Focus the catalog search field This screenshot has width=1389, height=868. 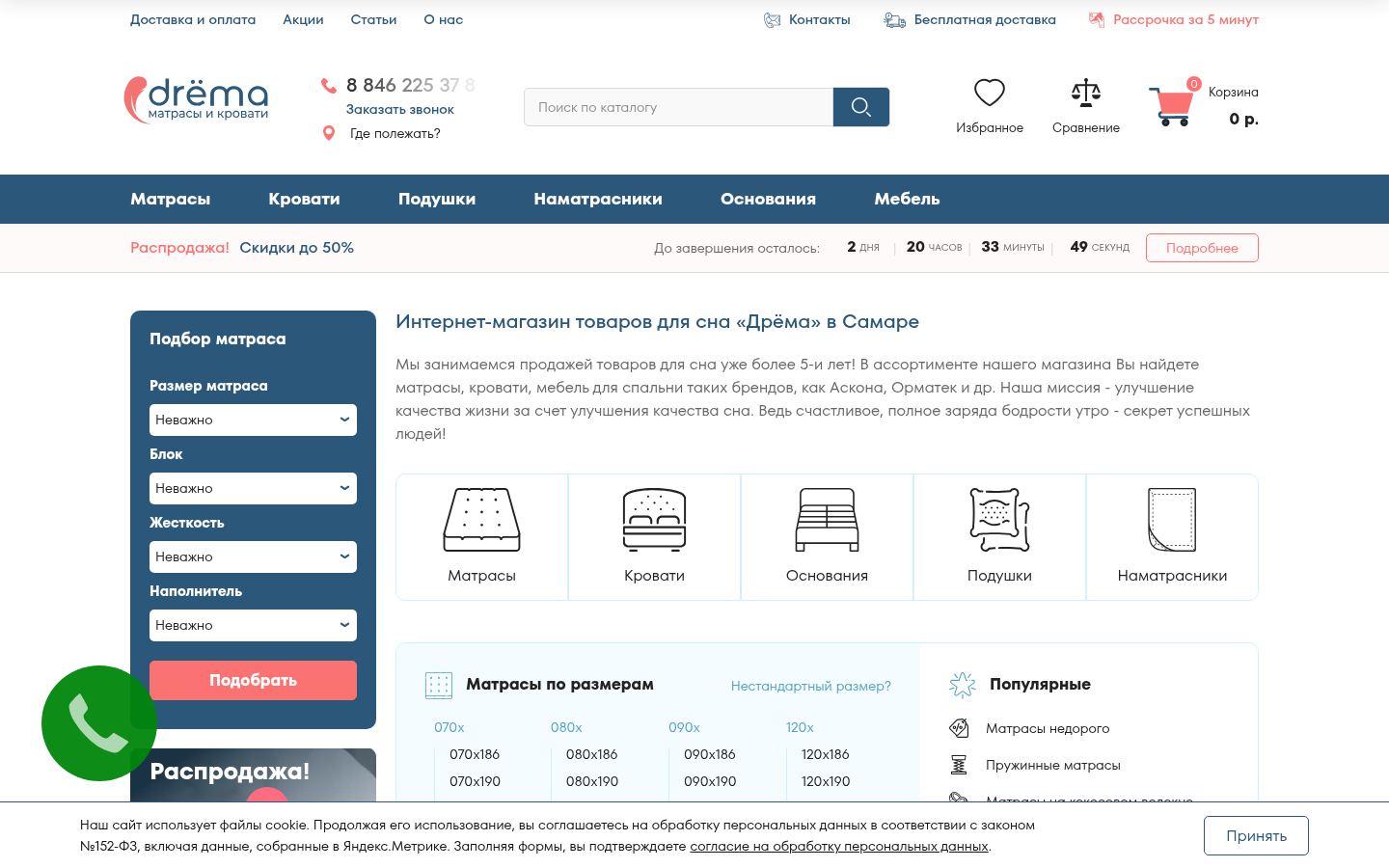click(679, 107)
